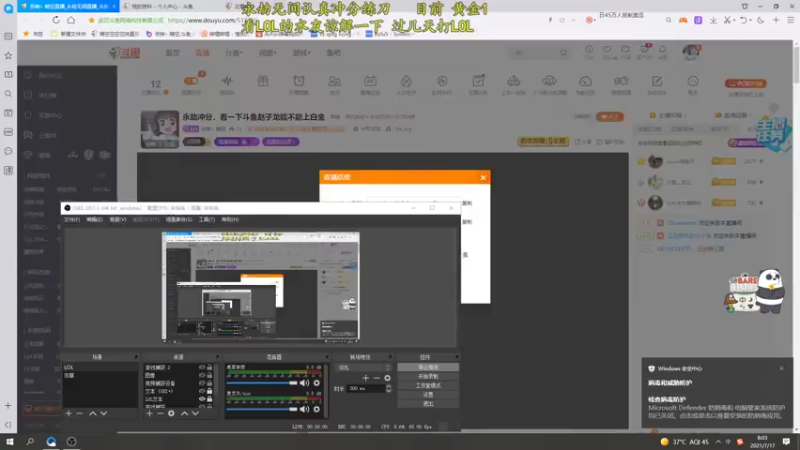Toggle visibility of 视频捕获设备 source
The image size is (800, 450).
[x=202, y=383]
